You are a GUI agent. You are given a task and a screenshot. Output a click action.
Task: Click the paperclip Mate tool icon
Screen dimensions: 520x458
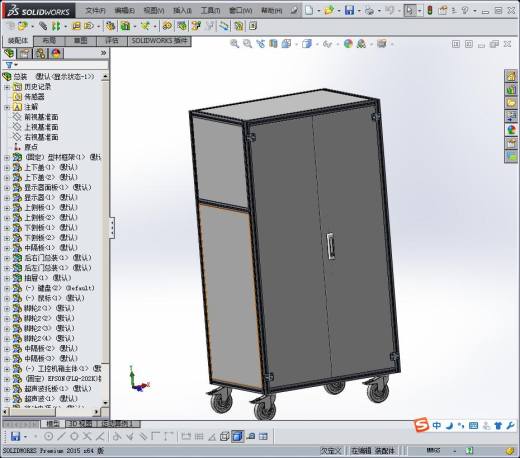click(x=43, y=26)
